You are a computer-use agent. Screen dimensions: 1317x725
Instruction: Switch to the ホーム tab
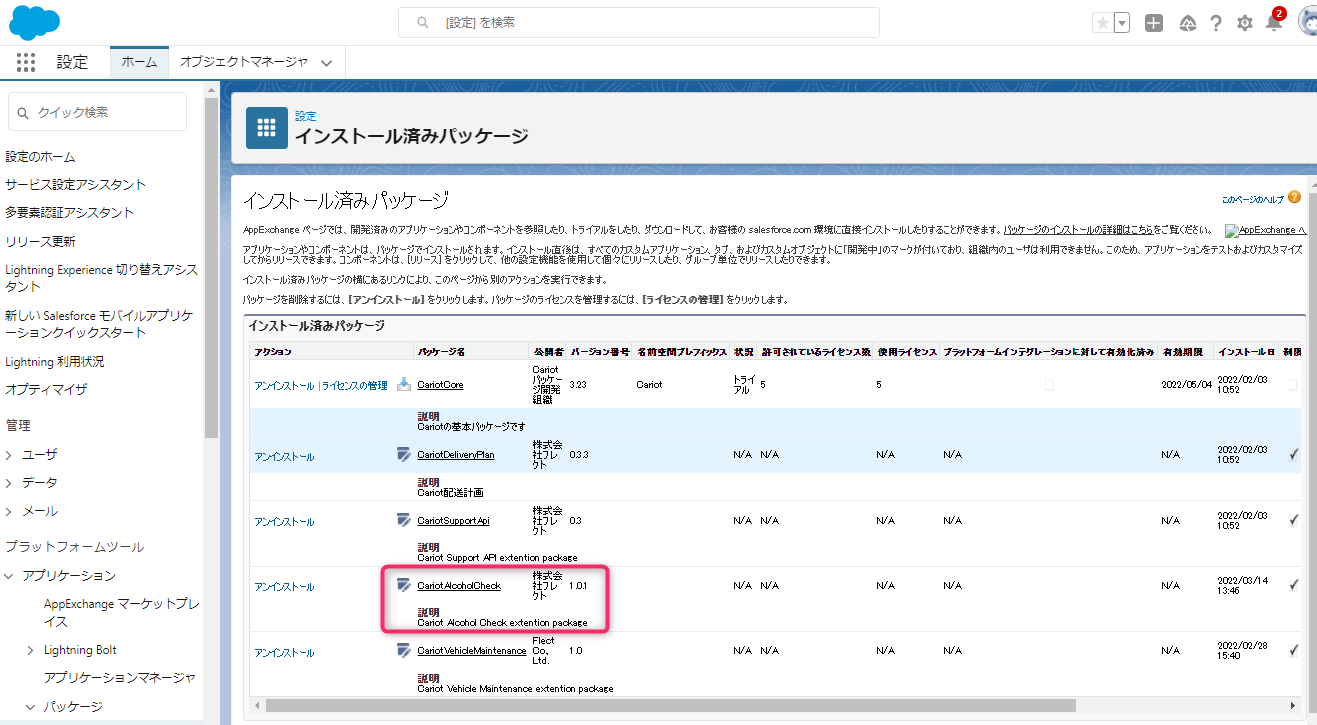(x=139, y=62)
